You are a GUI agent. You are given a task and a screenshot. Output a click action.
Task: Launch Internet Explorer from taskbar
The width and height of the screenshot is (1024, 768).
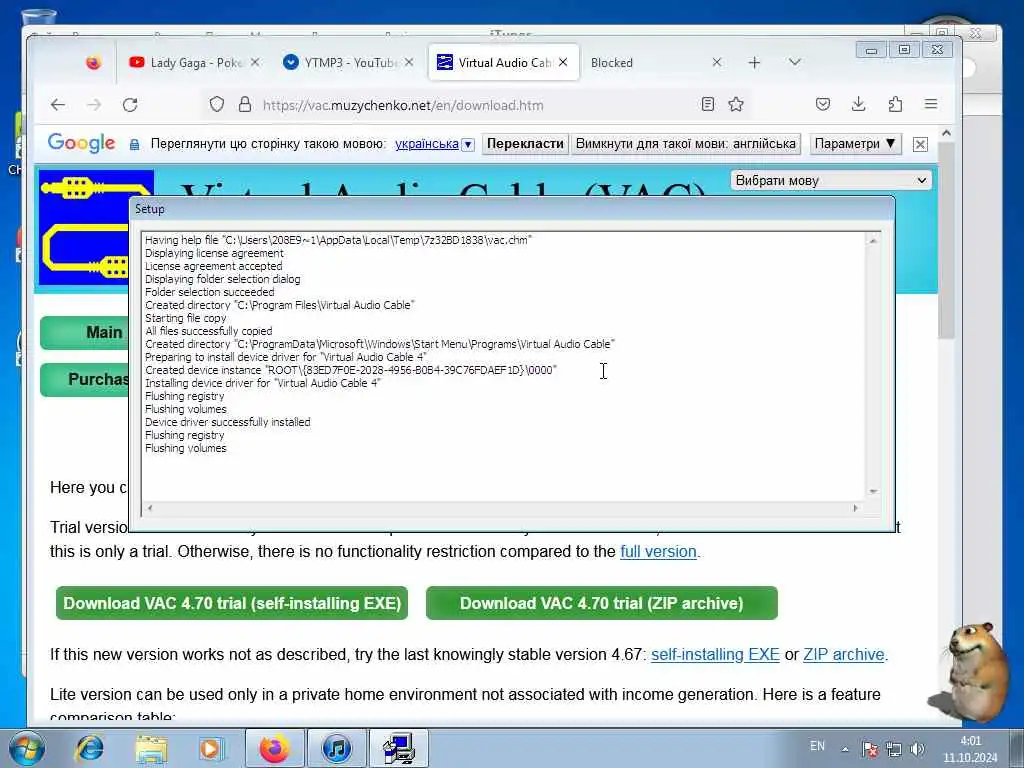[89, 748]
